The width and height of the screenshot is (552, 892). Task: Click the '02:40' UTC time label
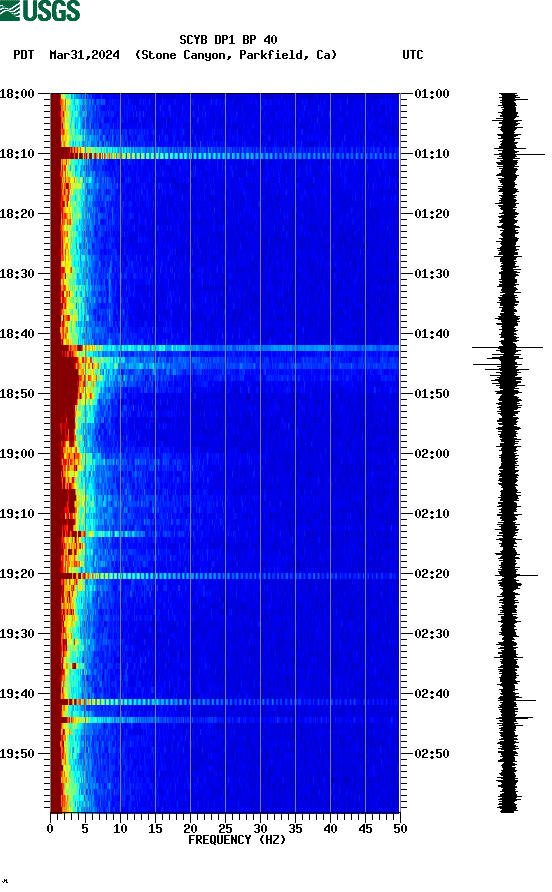432,694
